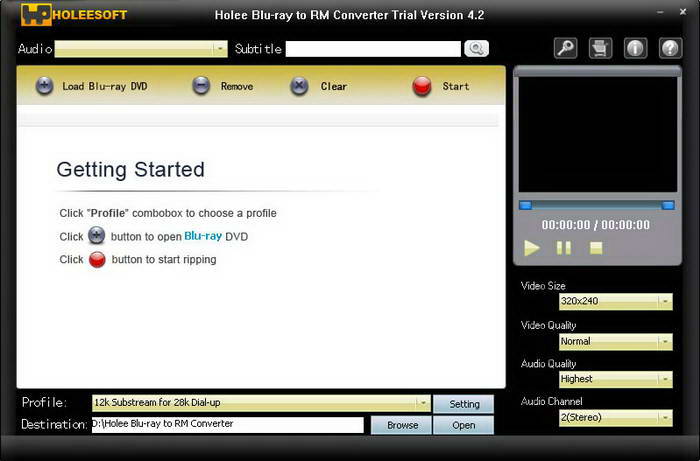Viewport: 700px width, 461px height.
Task: Minimize the converter window
Action: click(661, 12)
